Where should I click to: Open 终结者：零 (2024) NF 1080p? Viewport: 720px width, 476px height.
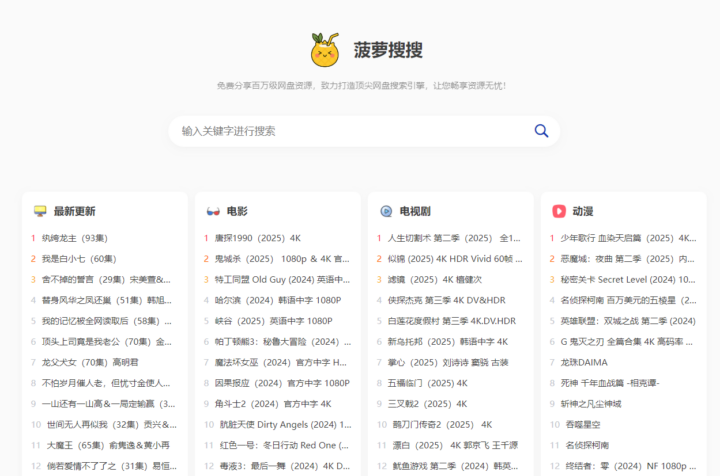coord(631,466)
